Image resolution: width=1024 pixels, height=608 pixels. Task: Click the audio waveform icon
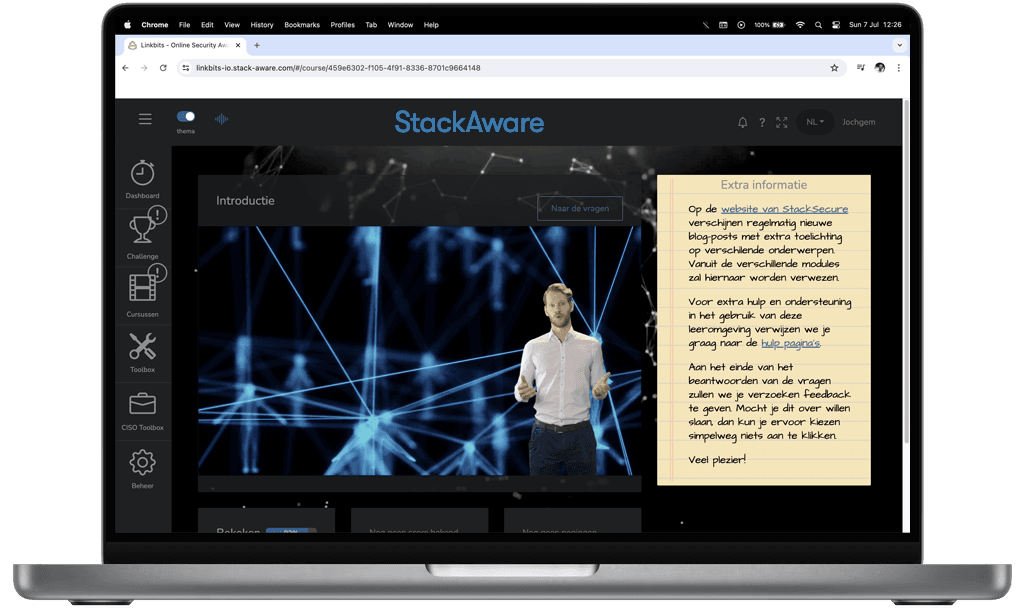(221, 119)
